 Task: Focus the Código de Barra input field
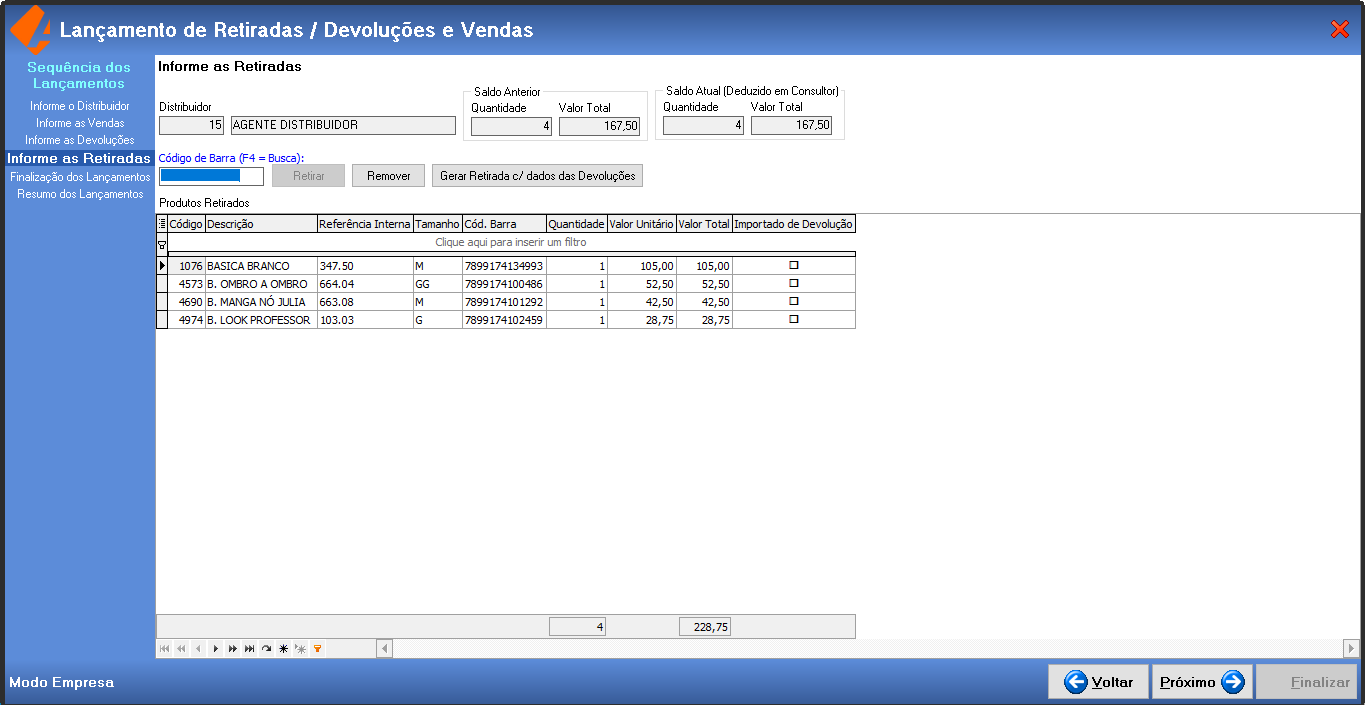(x=211, y=176)
